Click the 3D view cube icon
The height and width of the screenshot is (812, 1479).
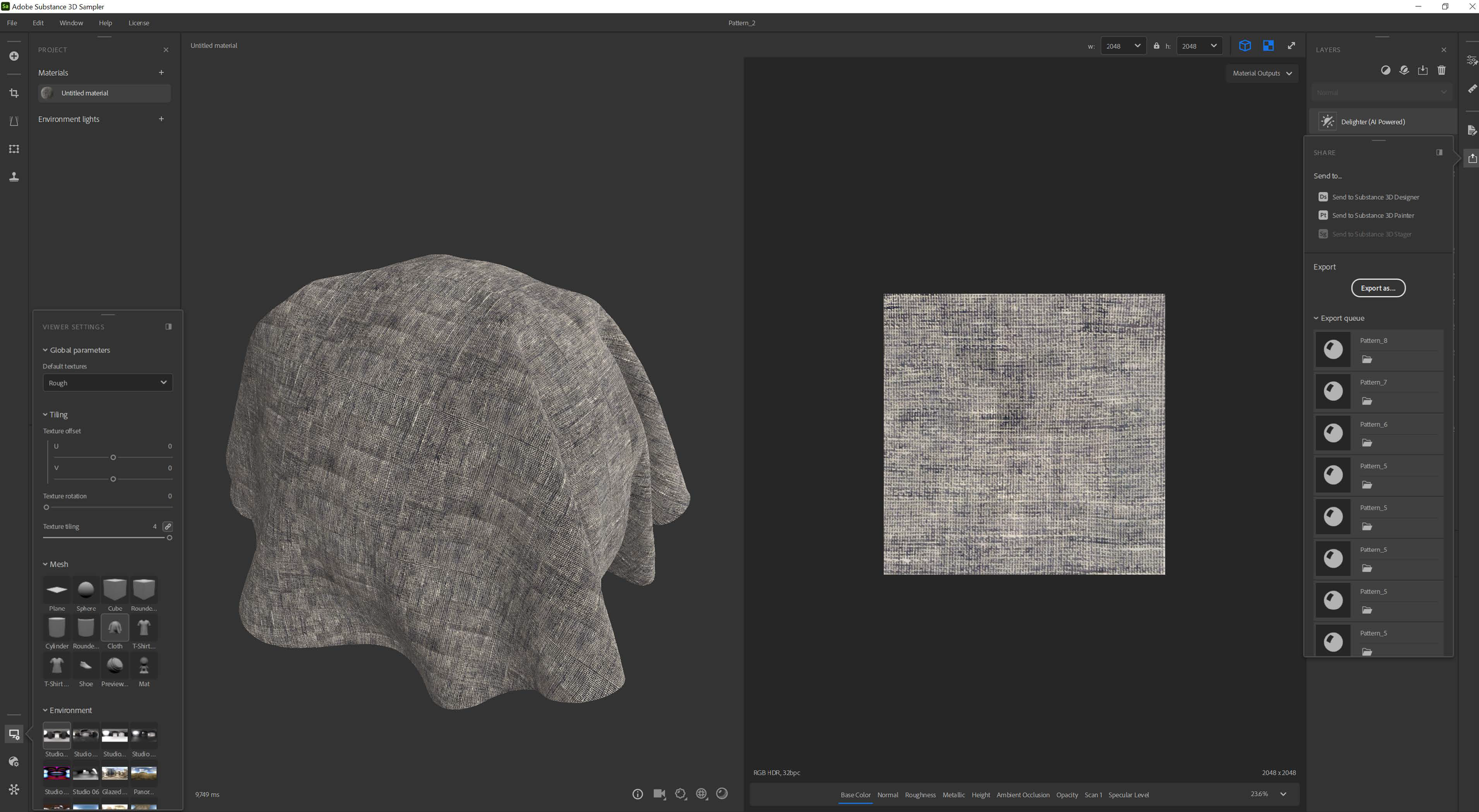click(x=1245, y=46)
